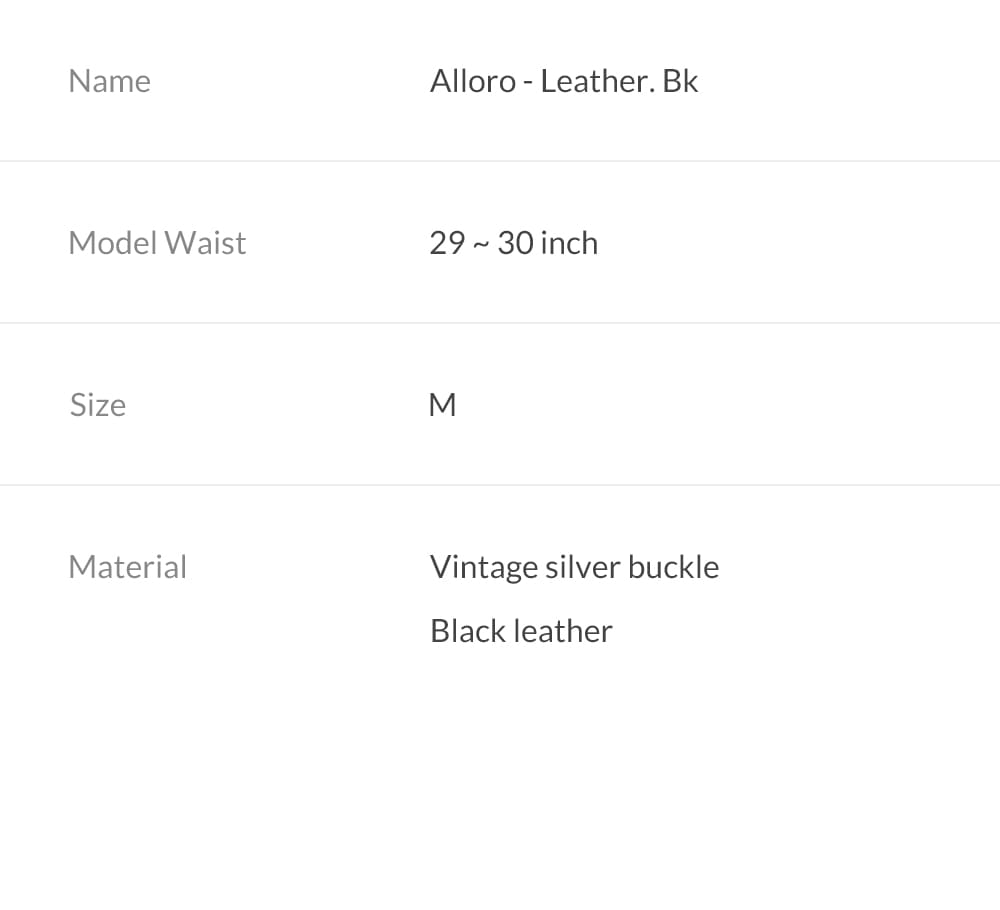Click the Size label
Image resolution: width=1000 pixels, height=910 pixels.
98,405
